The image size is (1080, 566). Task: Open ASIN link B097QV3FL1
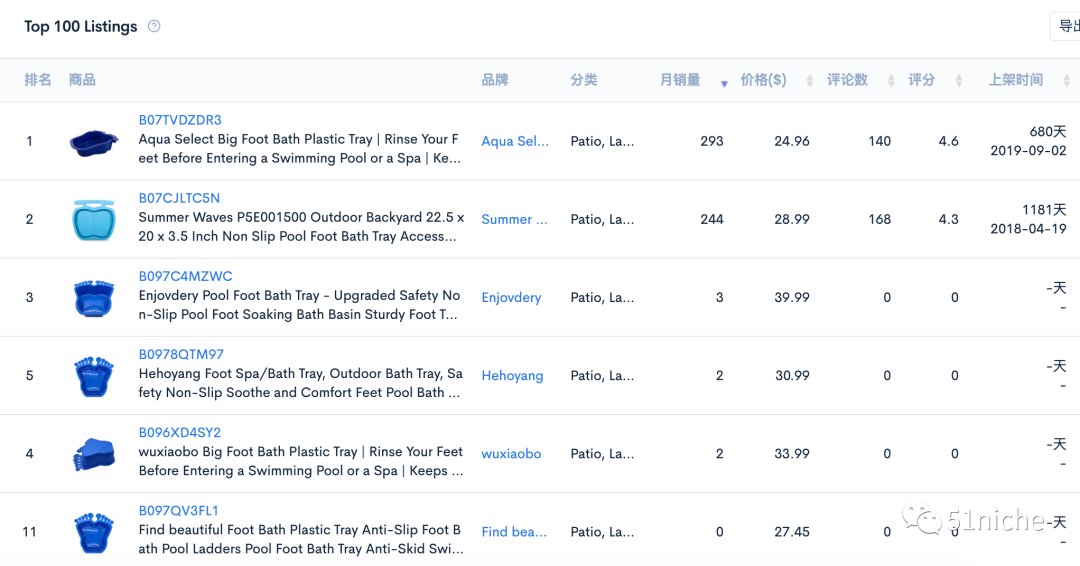178,511
